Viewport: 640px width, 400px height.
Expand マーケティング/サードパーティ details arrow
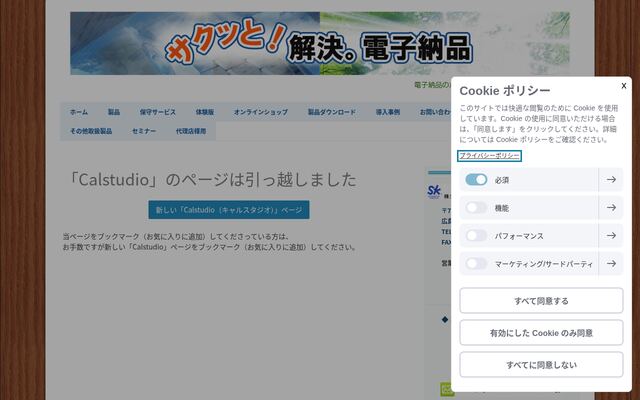pos(611,264)
